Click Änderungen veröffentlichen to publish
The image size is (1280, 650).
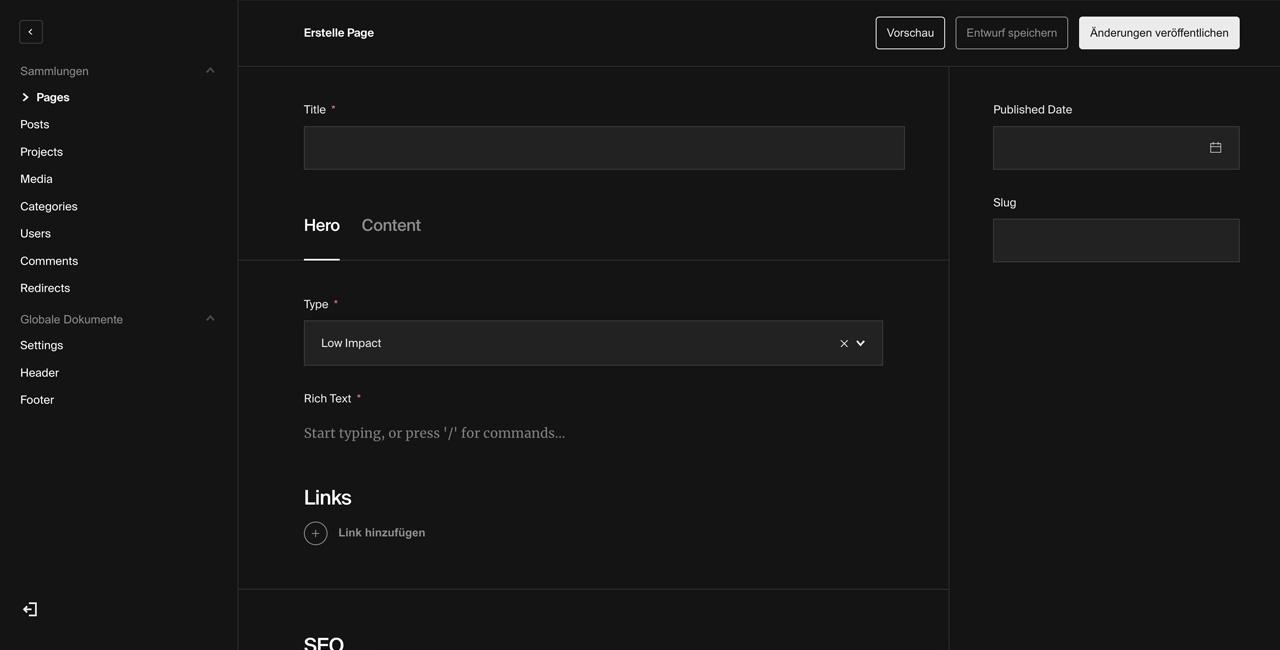coord(1158,32)
